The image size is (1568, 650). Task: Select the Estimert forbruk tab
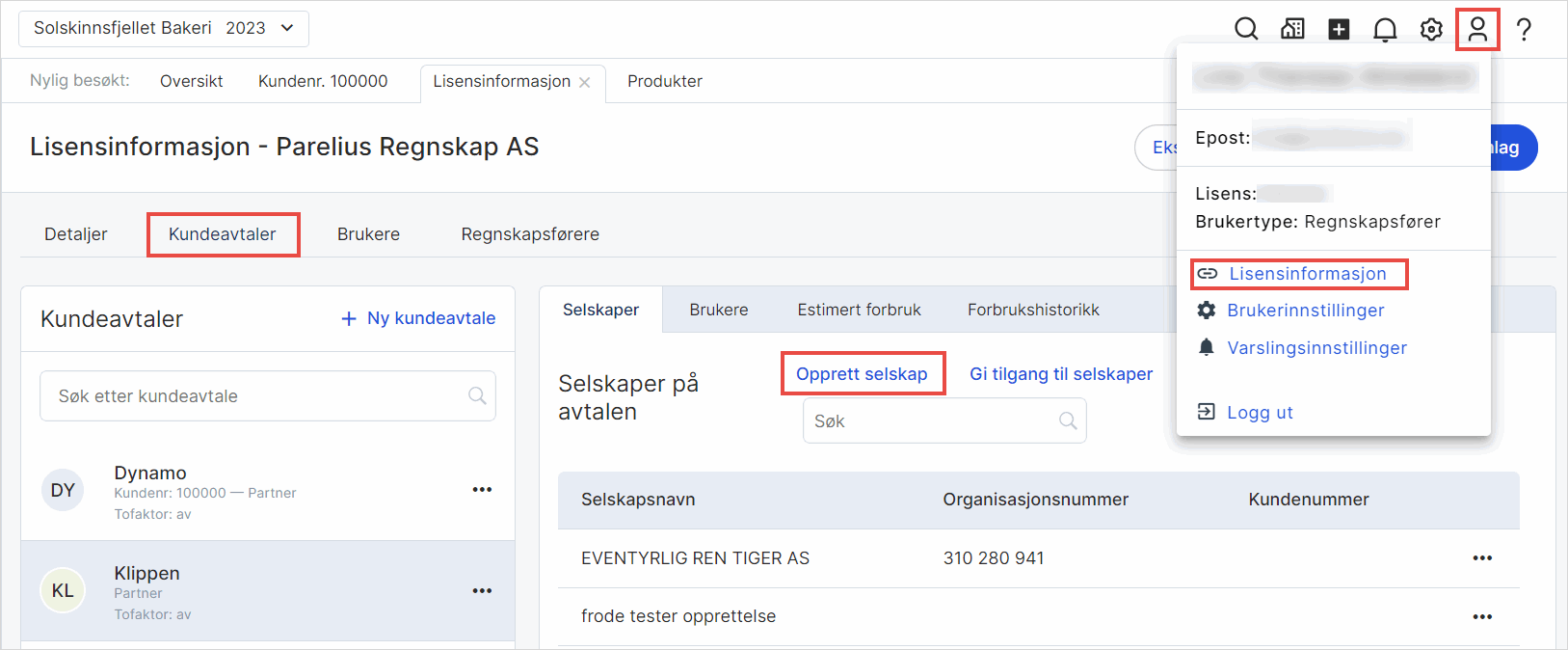click(859, 310)
